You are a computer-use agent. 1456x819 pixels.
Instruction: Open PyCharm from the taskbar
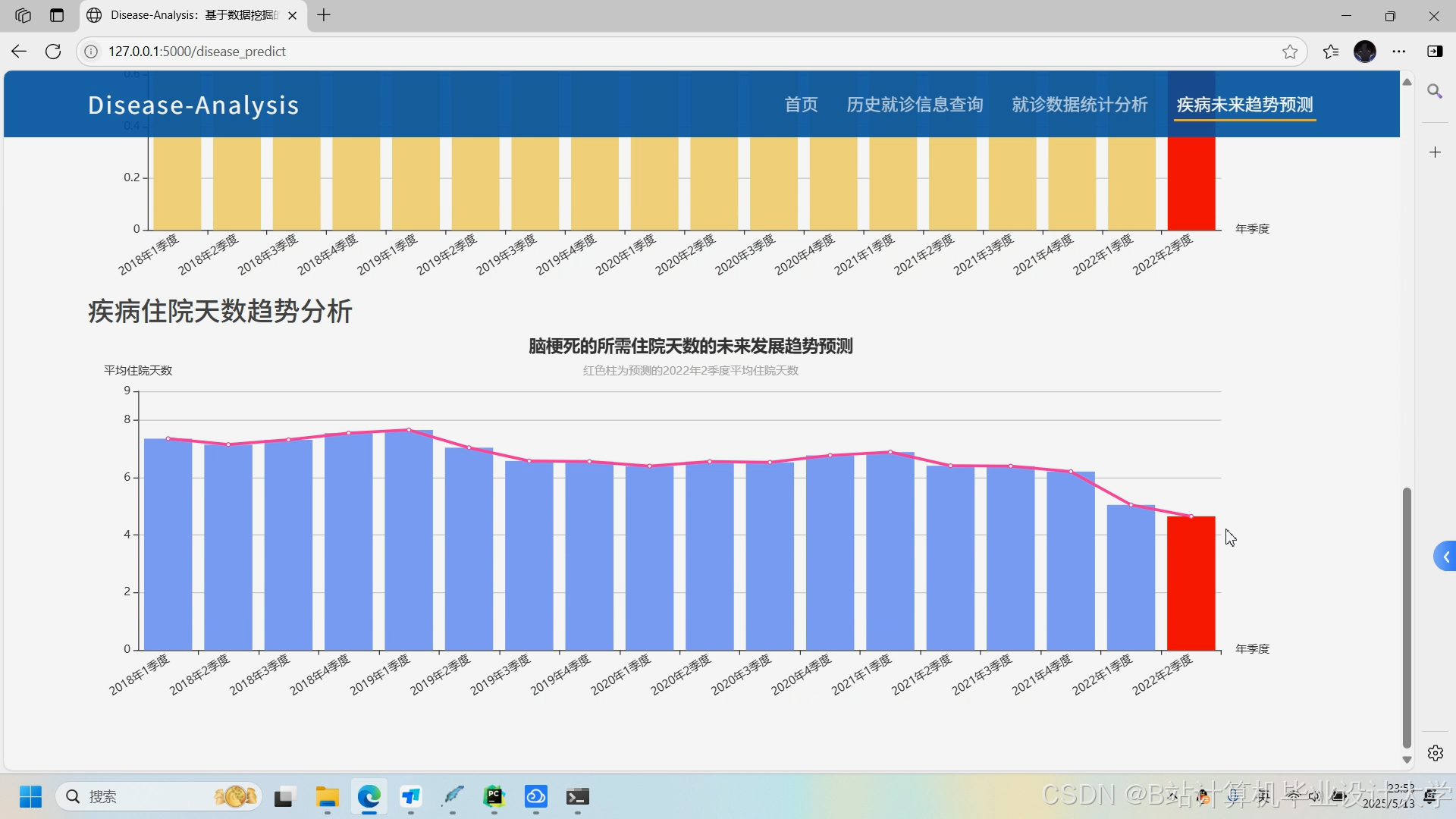[494, 797]
